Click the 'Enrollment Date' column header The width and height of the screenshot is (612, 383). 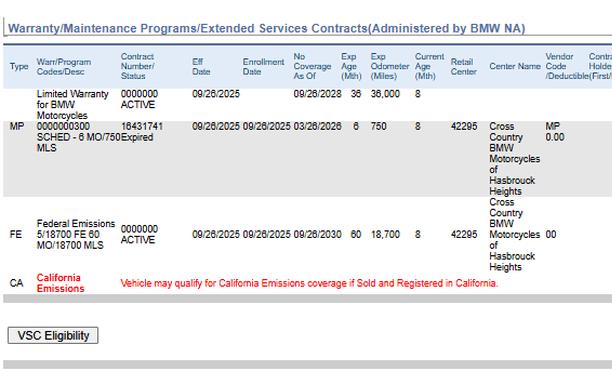pyautogui.click(x=263, y=67)
